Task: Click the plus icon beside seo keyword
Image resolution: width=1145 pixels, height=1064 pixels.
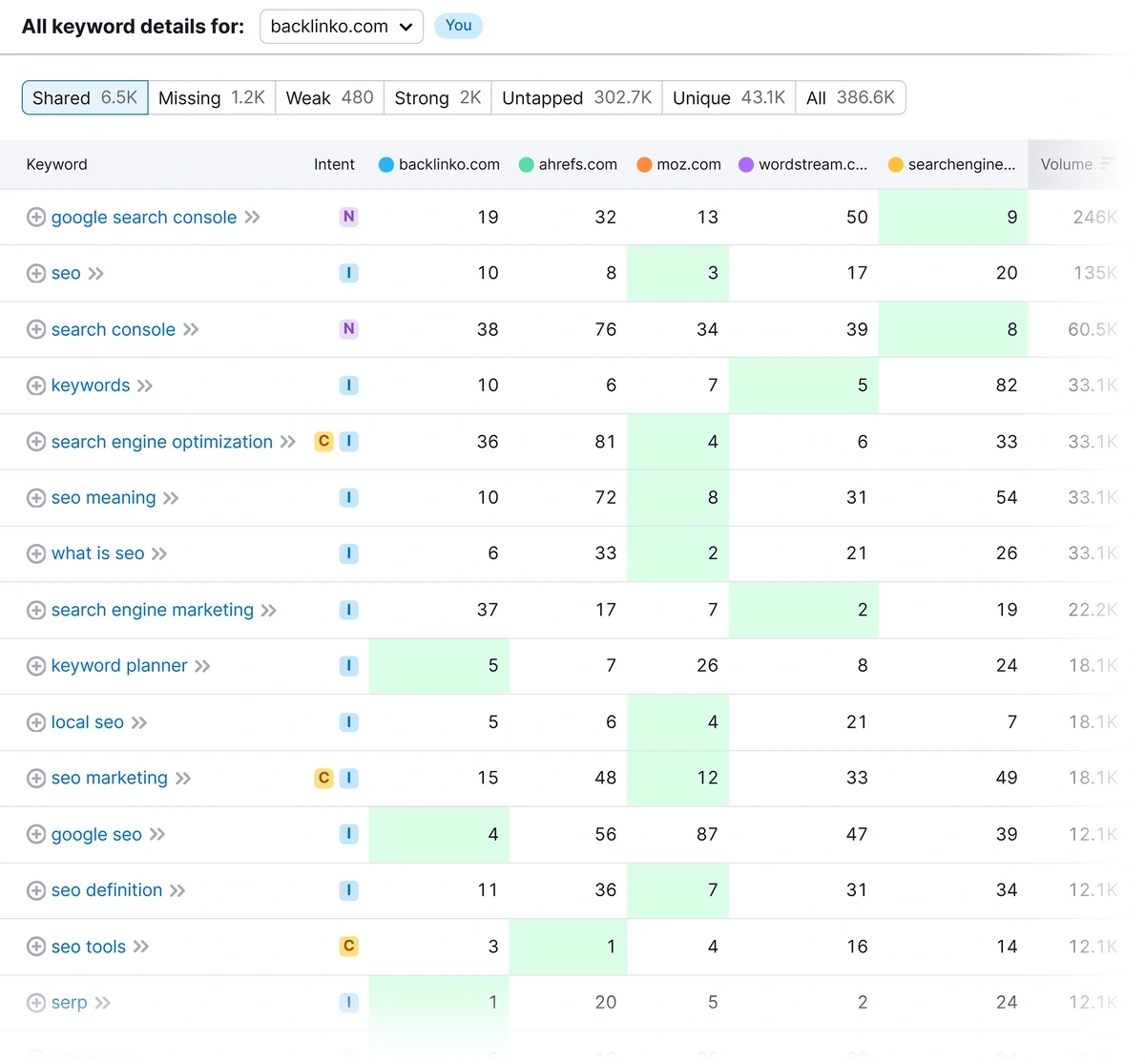Action: coord(36,274)
